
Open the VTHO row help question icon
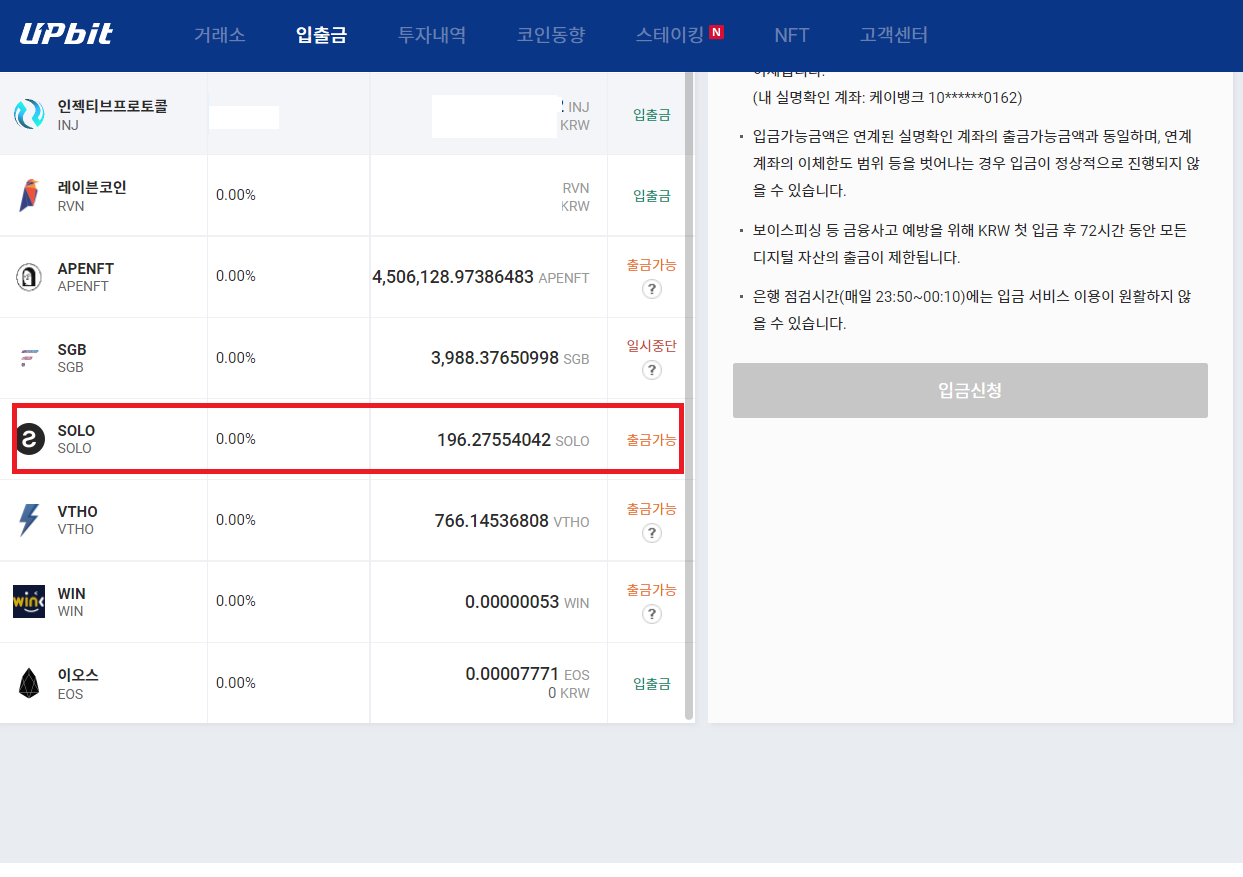[x=651, y=533]
